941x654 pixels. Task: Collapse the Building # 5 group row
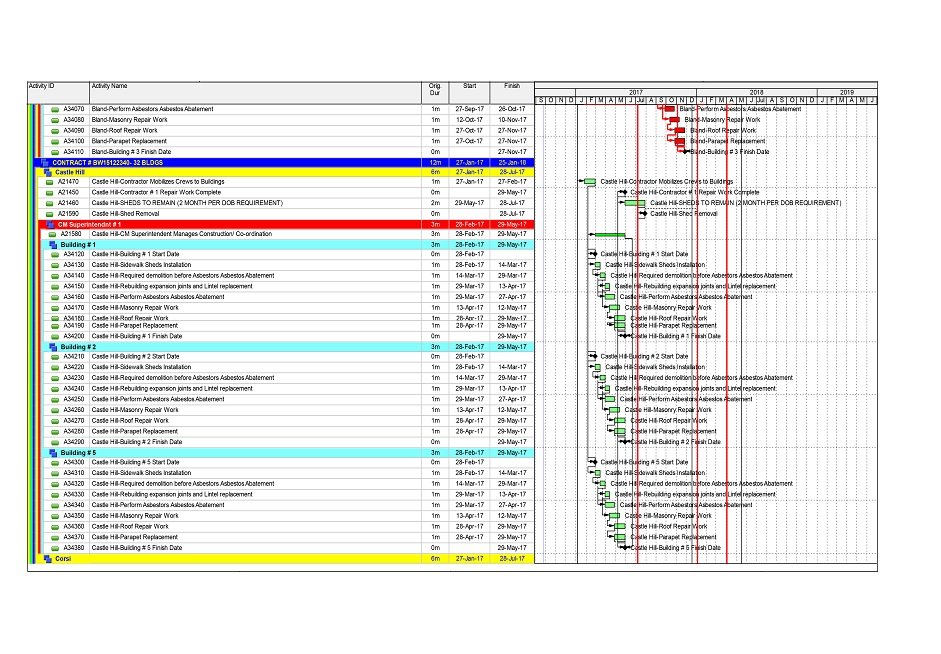[53, 452]
